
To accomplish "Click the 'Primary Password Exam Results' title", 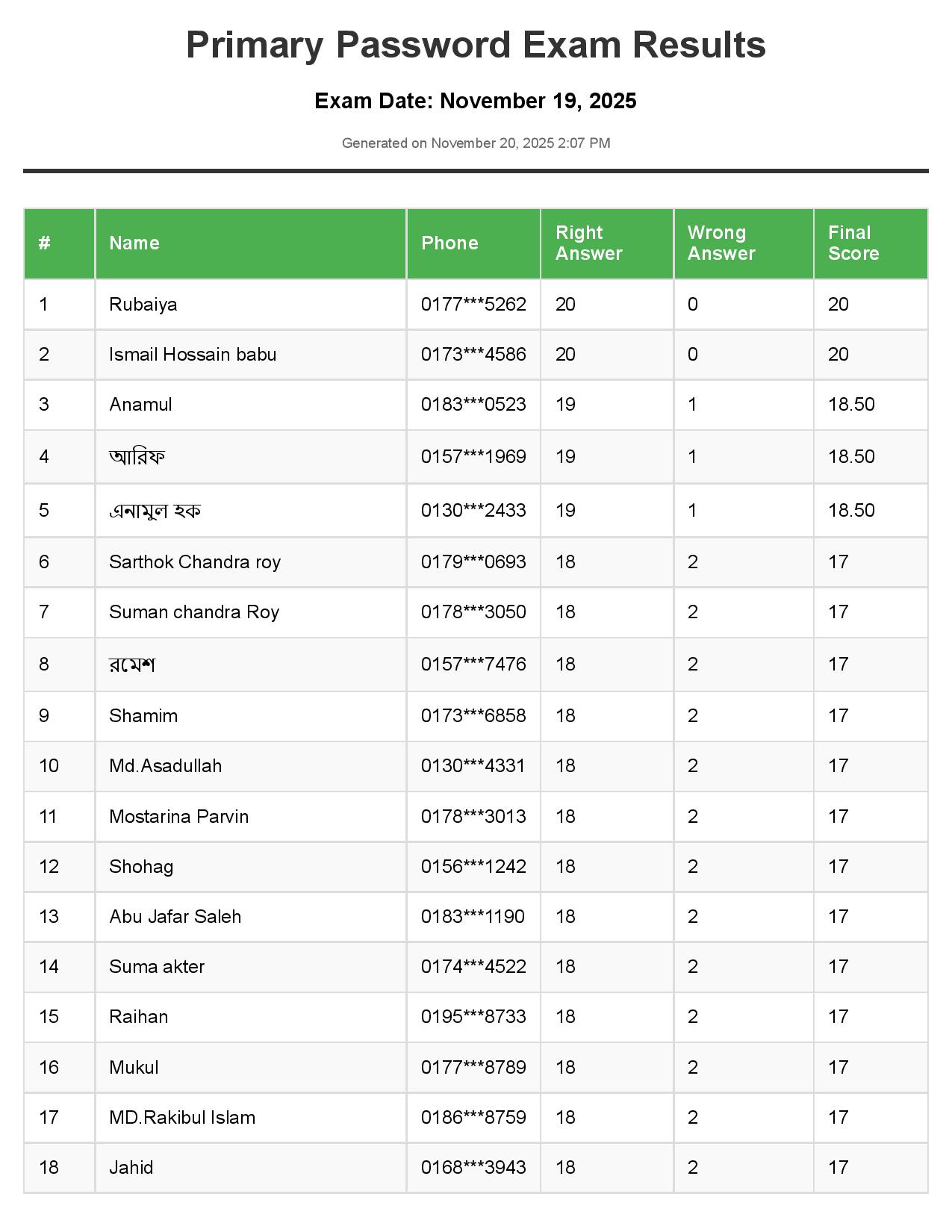I will [476, 45].
